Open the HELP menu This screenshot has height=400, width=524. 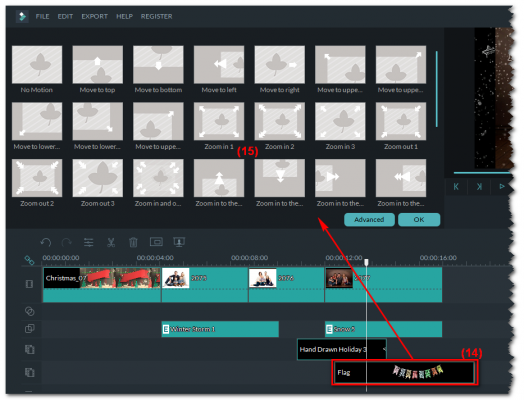(x=124, y=16)
